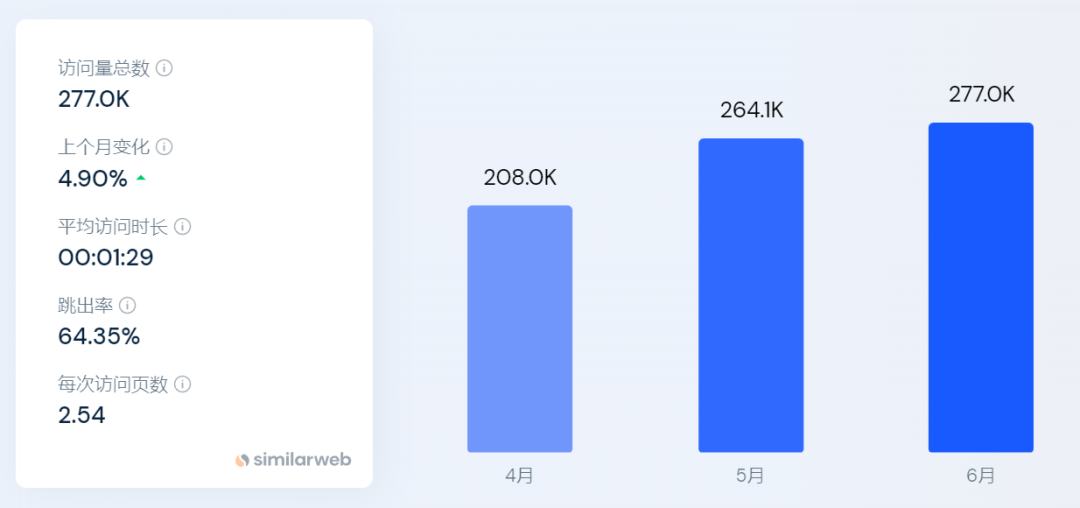The height and width of the screenshot is (508, 1080).
Task: Click the info icon beside 访问量总数
Action: [x=165, y=68]
